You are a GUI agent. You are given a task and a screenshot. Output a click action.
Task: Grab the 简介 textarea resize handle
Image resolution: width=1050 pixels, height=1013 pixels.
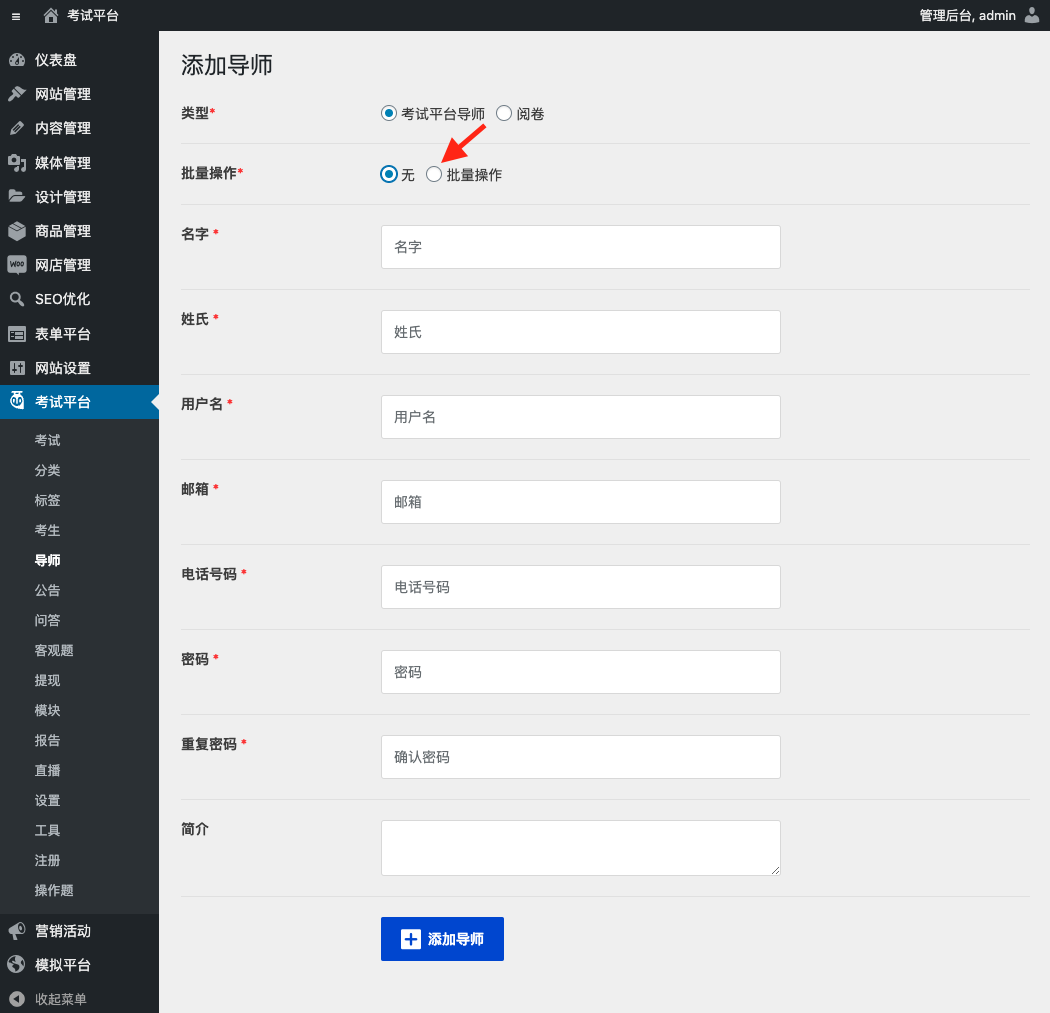775,870
